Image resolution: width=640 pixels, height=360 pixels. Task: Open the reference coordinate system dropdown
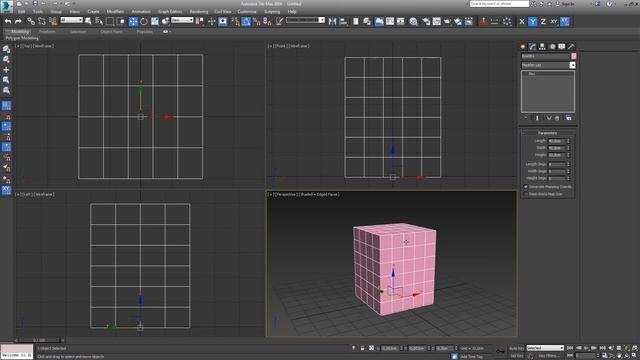[x=182, y=20]
